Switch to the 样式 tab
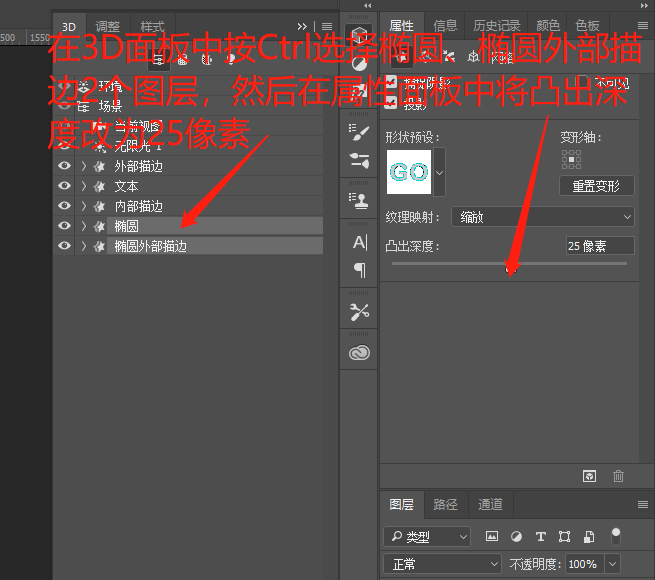Screen dimensions: 655x580 tap(152, 26)
